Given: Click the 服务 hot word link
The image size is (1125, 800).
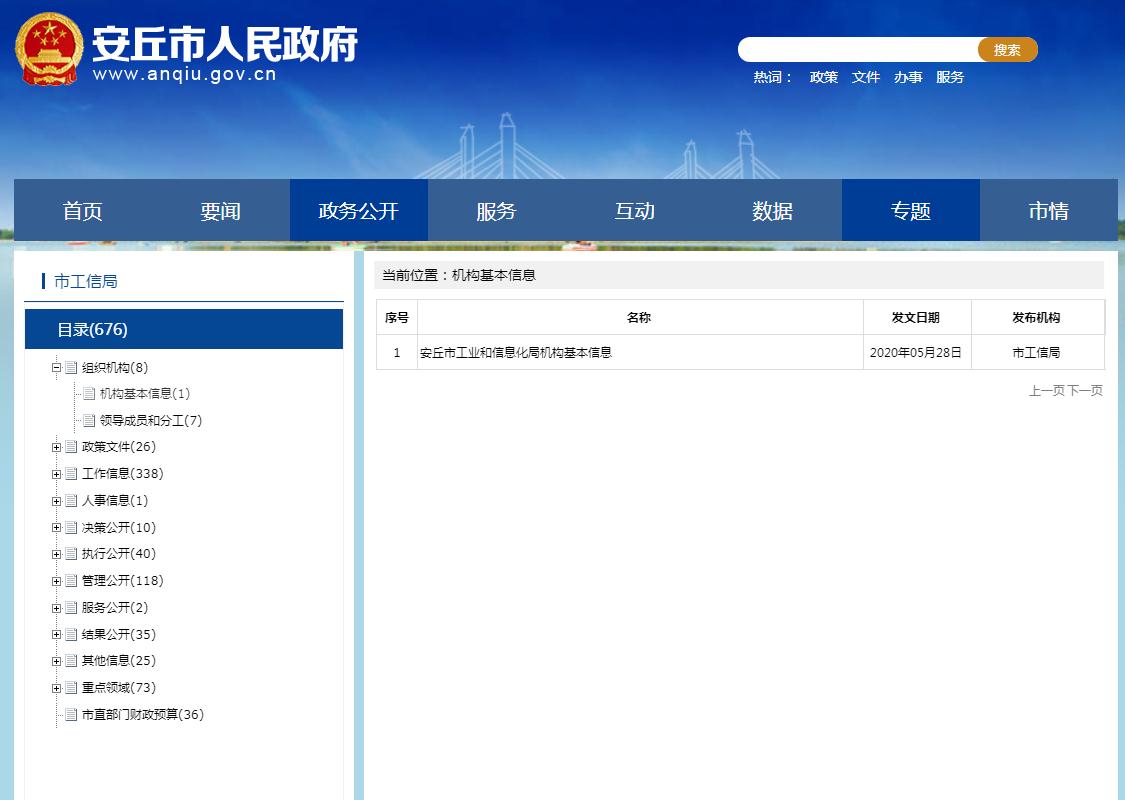Looking at the screenshot, I should 950,77.
